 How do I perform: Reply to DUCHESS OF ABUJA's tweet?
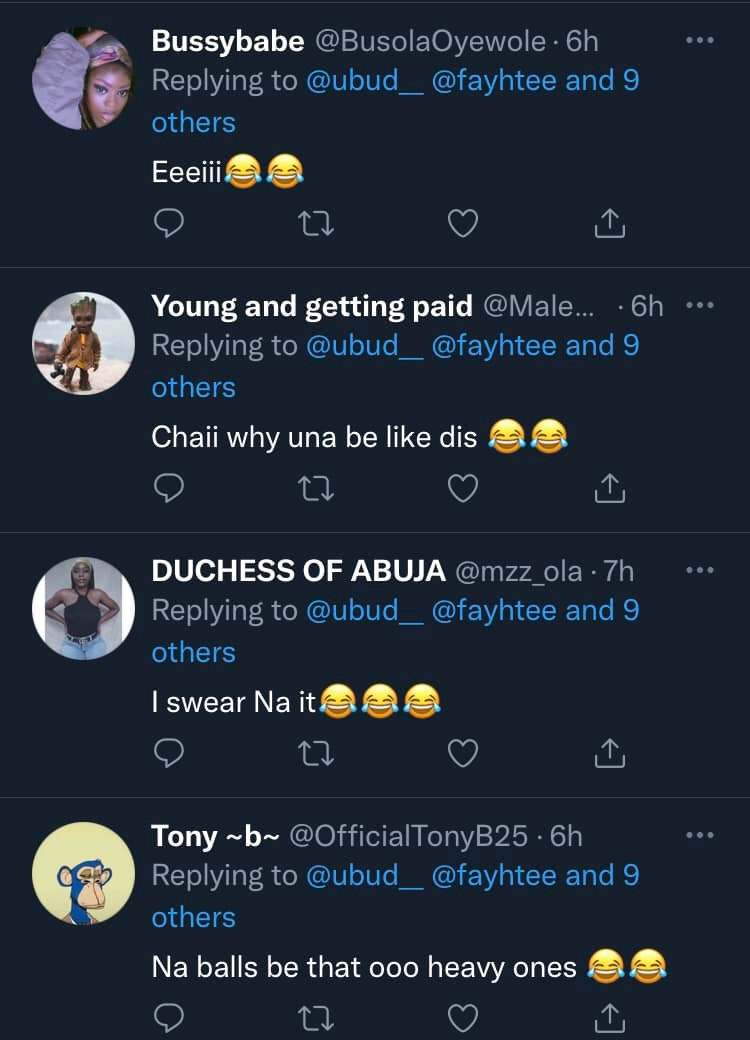[x=169, y=754]
